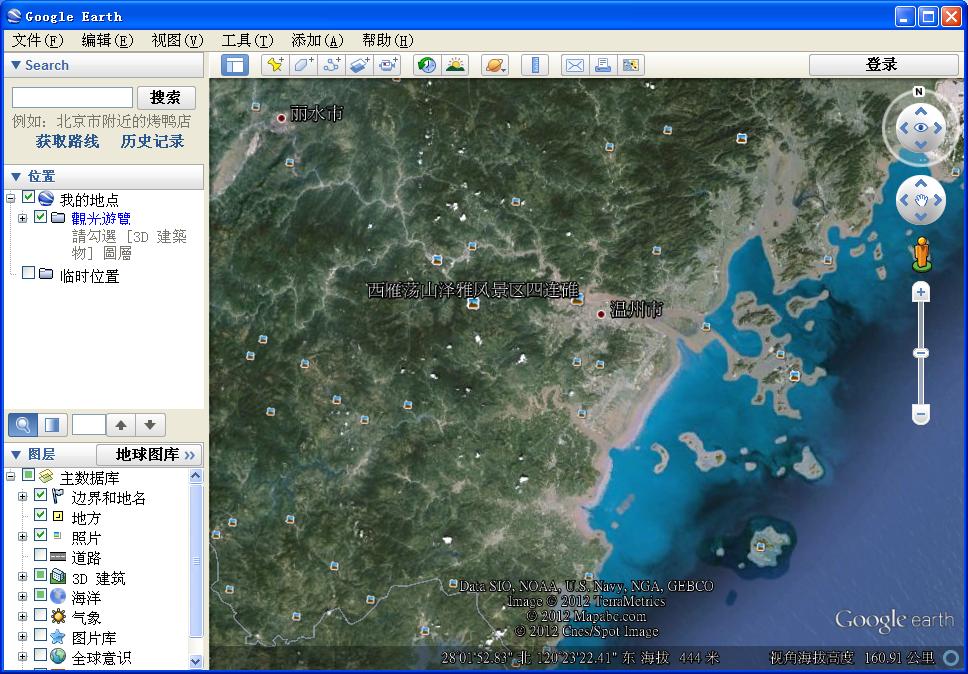968x674 pixels.
Task: Click the Print toolbar icon
Action: coord(602,65)
